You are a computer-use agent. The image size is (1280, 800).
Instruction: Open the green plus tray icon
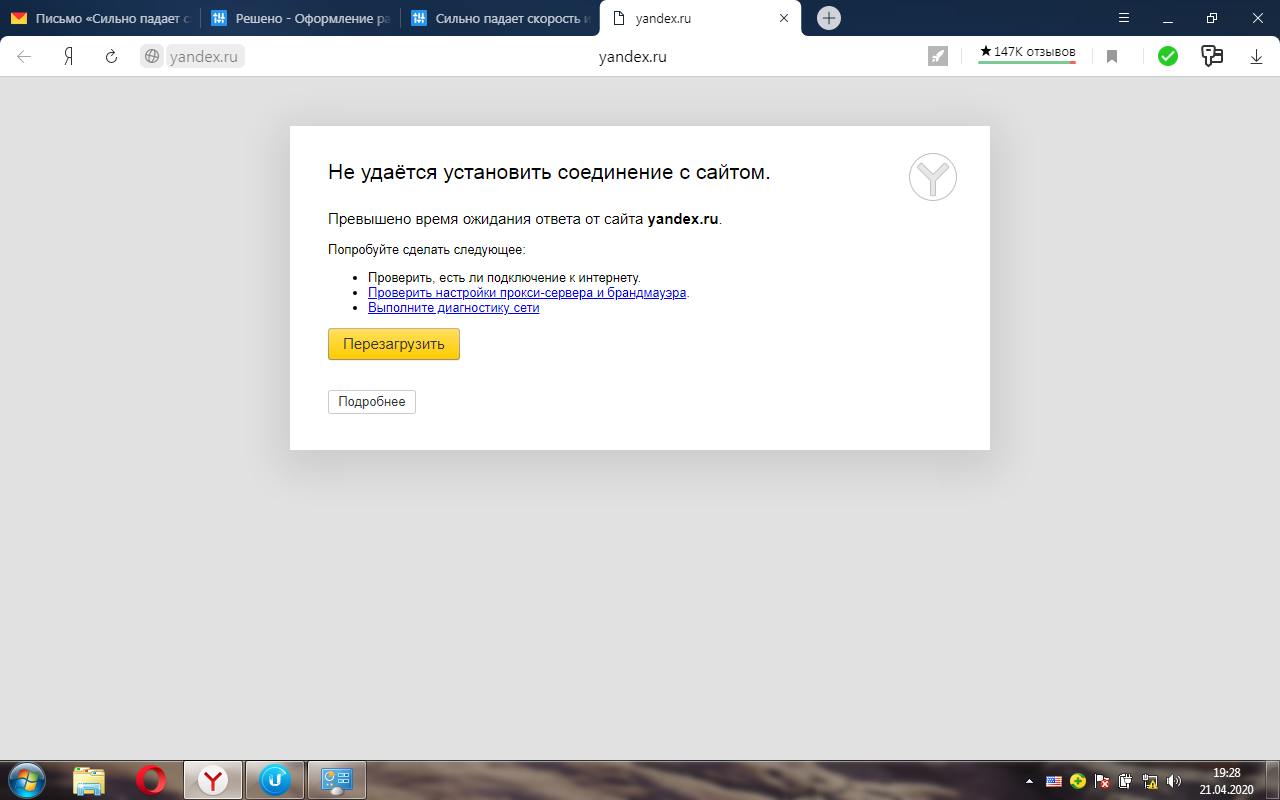click(1078, 781)
